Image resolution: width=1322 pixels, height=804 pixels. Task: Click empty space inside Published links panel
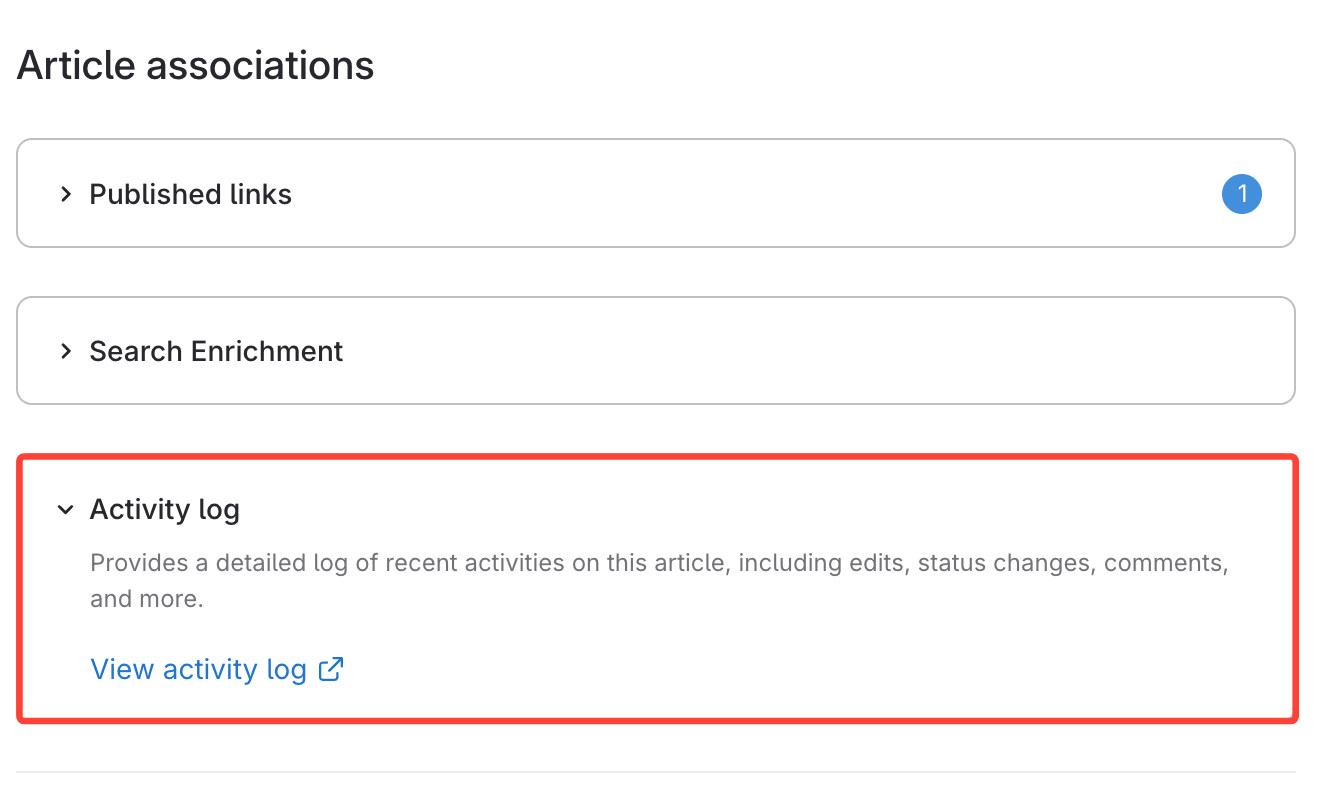coord(750,194)
